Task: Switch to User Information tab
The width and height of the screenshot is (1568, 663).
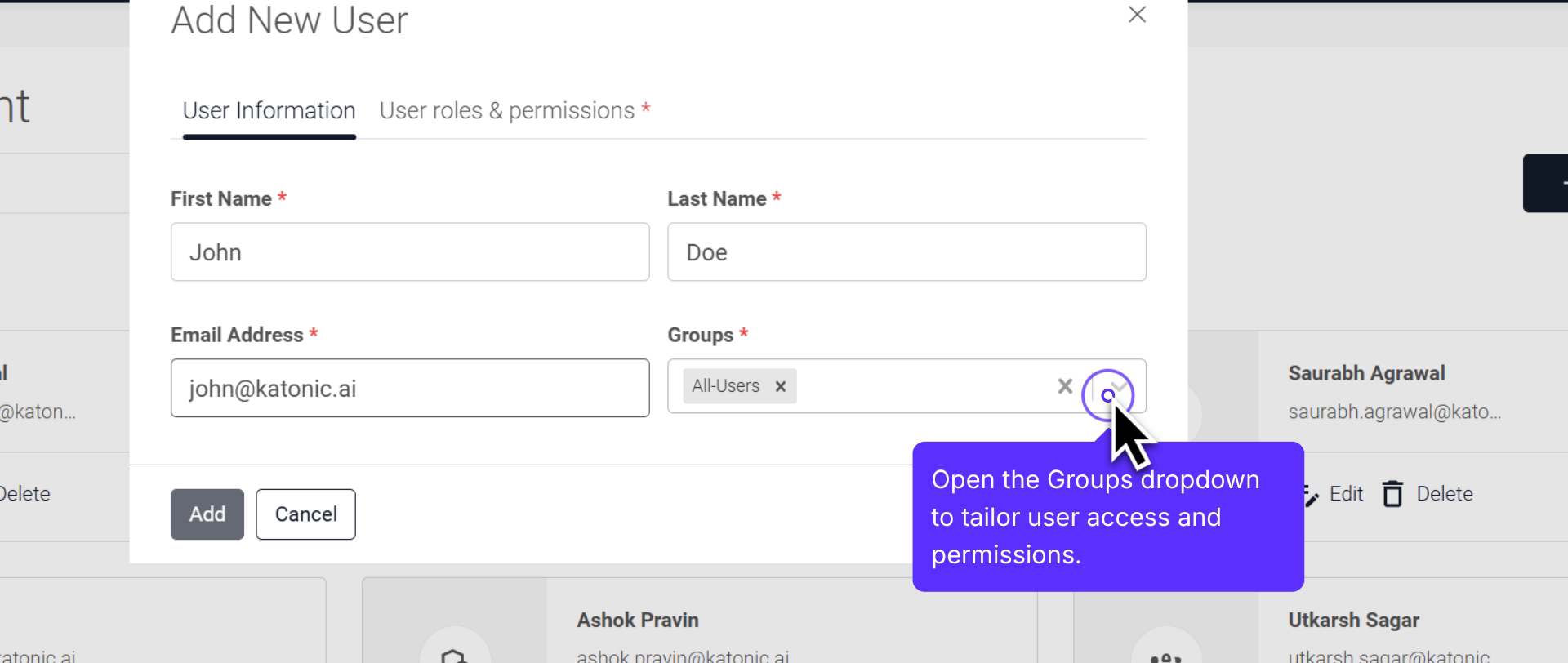Action: coord(269,111)
